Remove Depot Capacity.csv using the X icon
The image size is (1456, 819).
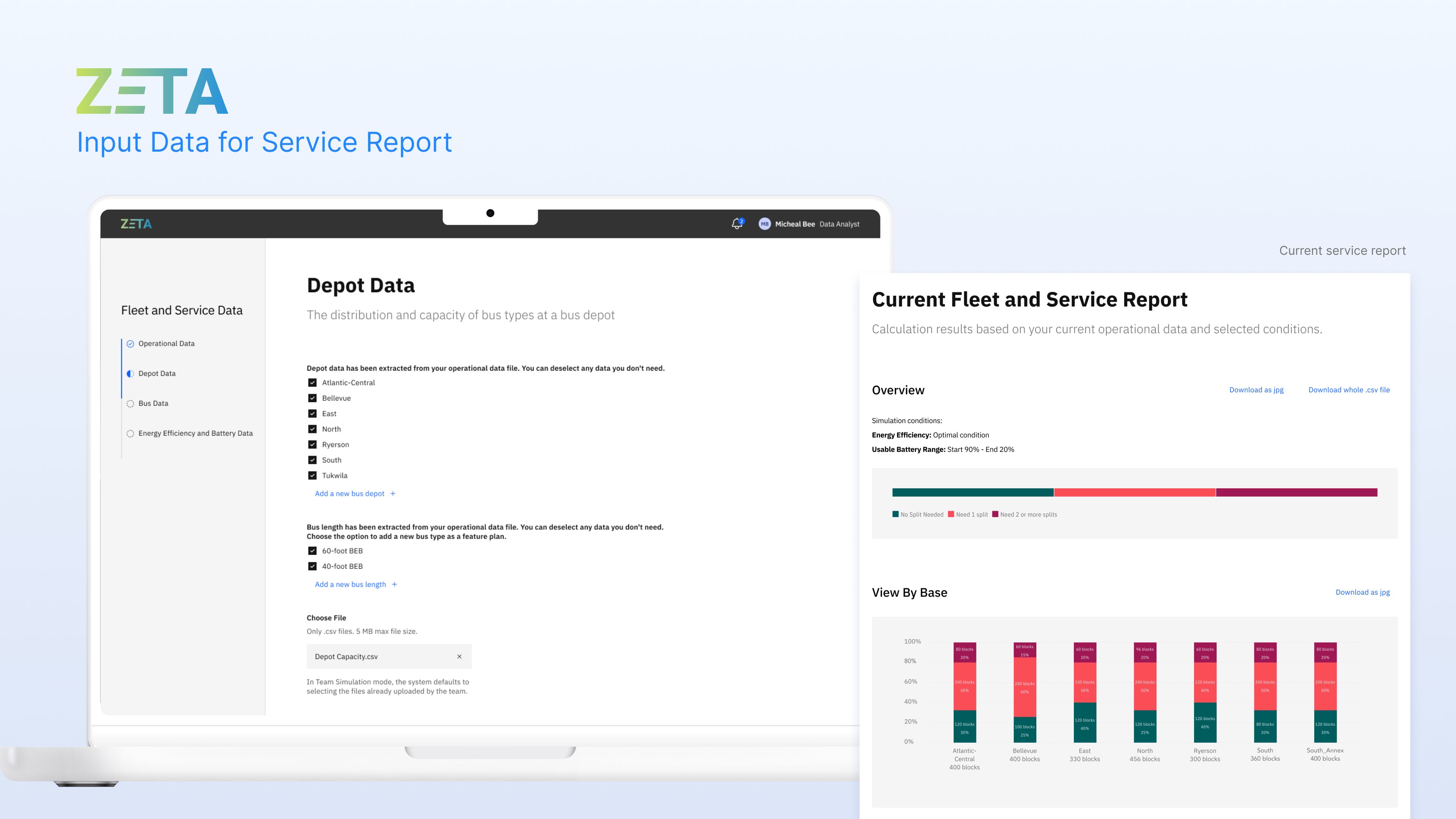(x=459, y=656)
